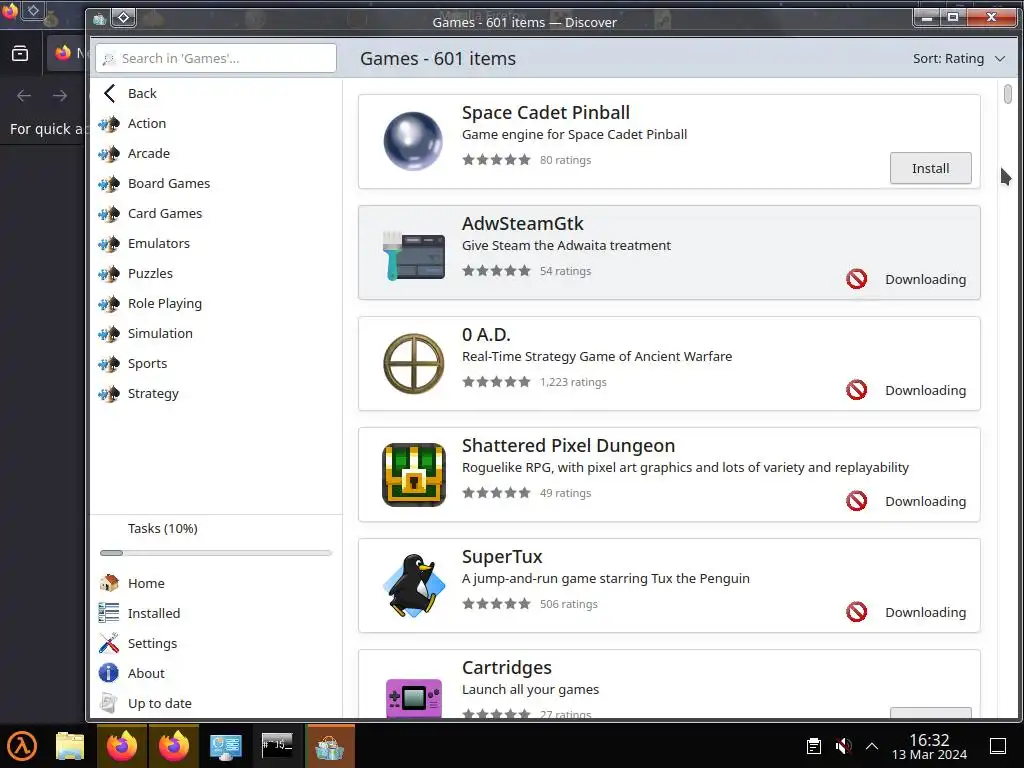The height and width of the screenshot is (768, 1024).
Task: Open the Installed apps icon
Action: (x=108, y=613)
